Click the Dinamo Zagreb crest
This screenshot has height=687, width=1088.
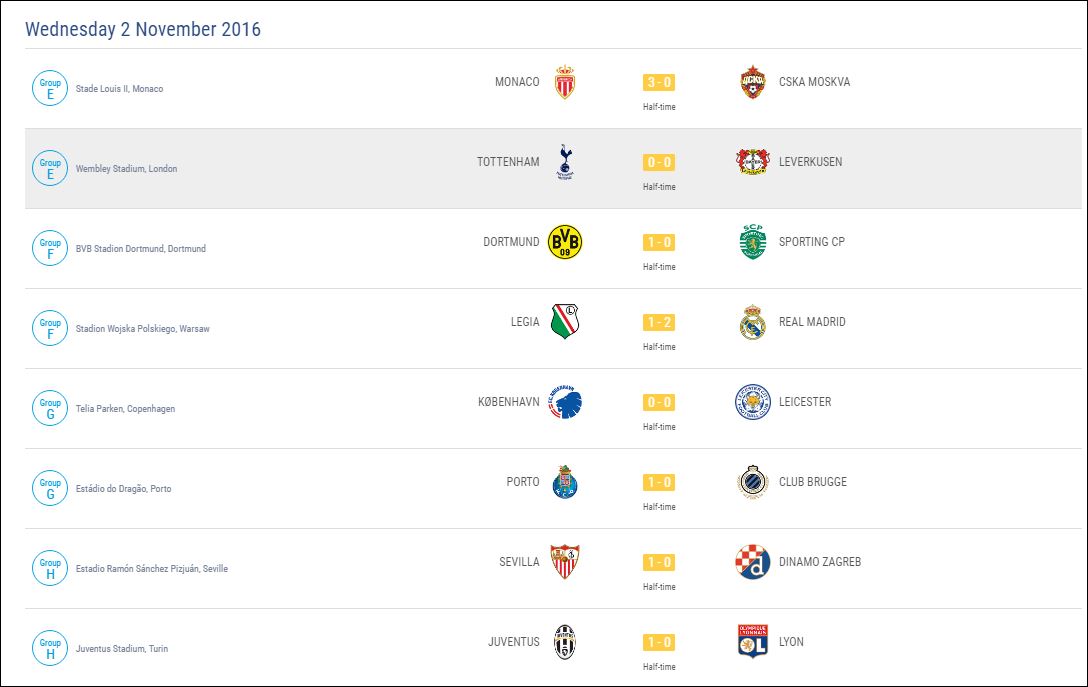click(752, 562)
